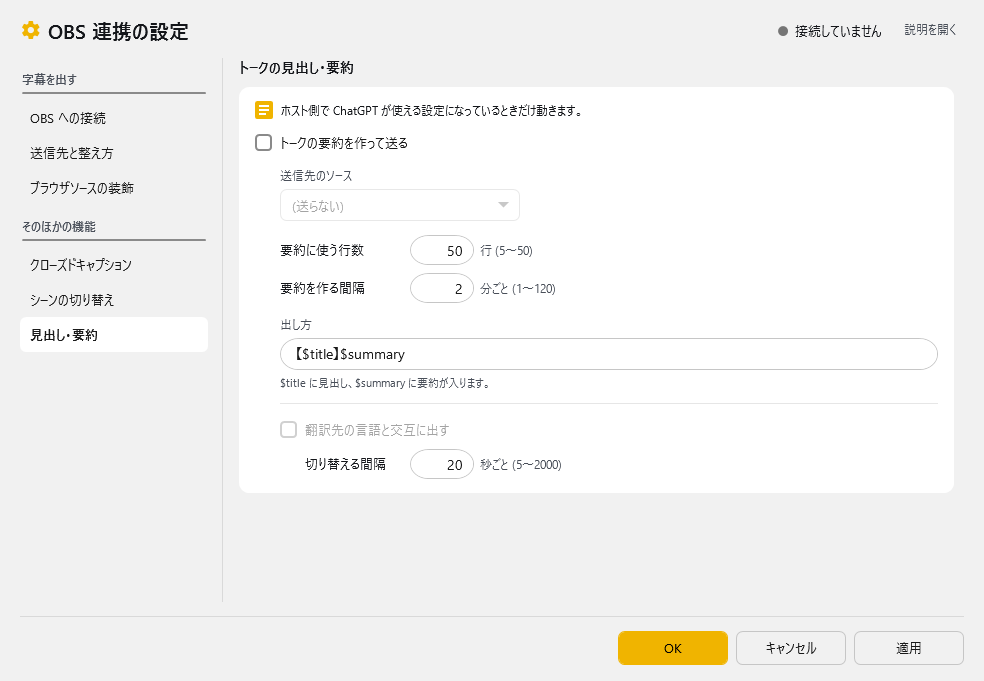Open the 説明を開く link
This screenshot has width=984, height=681.
tap(931, 30)
